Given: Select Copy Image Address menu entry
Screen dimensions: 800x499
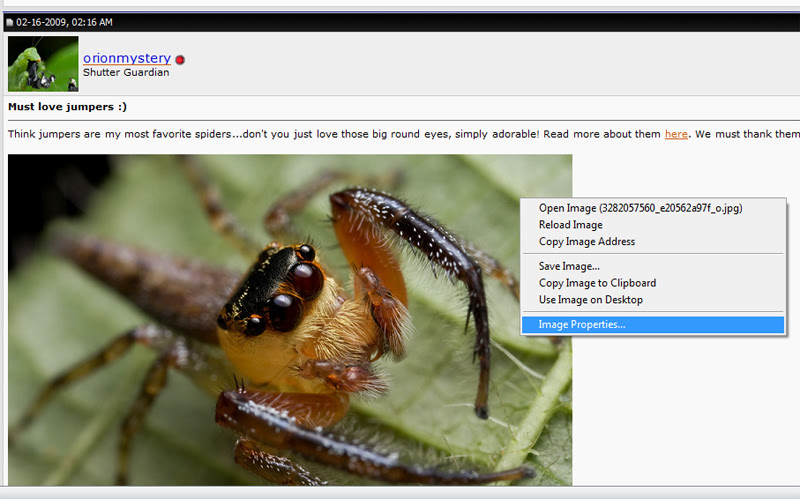Looking at the screenshot, I should pos(653,242).
